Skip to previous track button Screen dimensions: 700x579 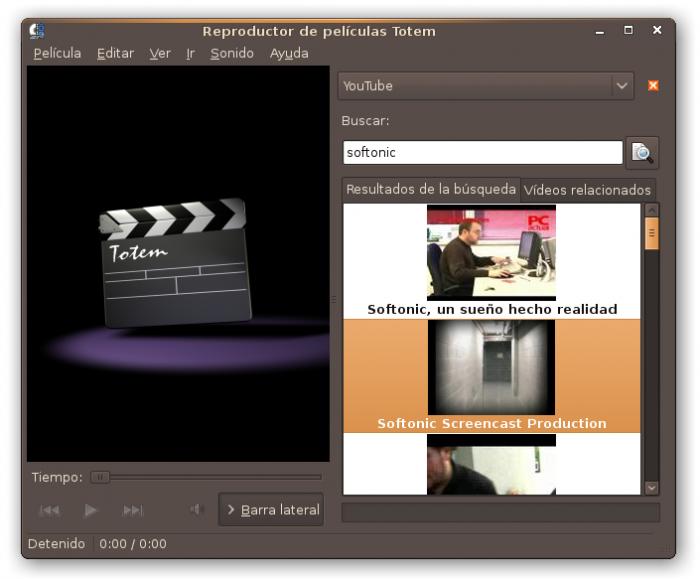[x=49, y=510]
